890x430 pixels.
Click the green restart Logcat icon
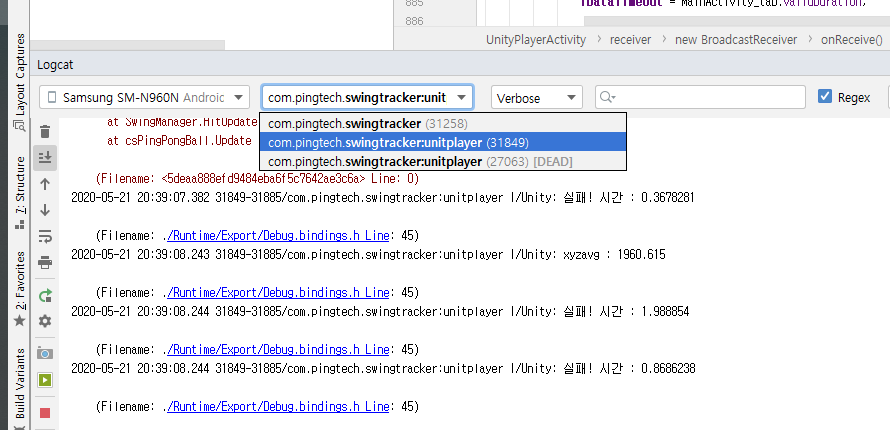[x=45, y=296]
